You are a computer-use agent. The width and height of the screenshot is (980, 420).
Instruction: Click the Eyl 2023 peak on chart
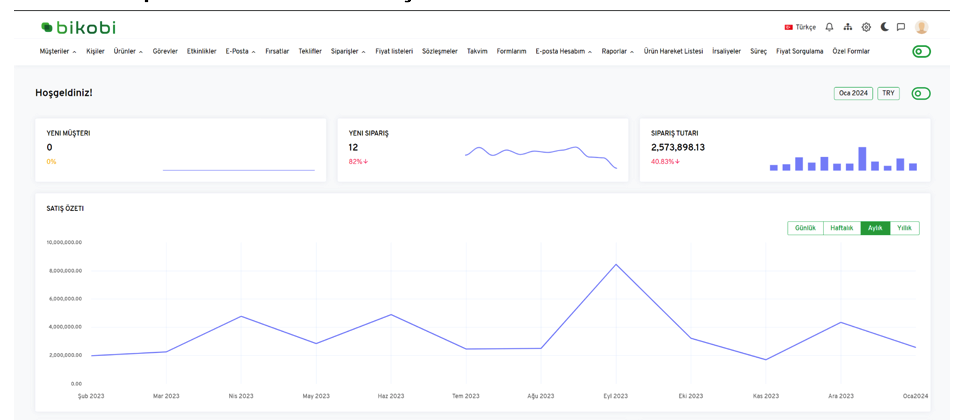(616, 265)
